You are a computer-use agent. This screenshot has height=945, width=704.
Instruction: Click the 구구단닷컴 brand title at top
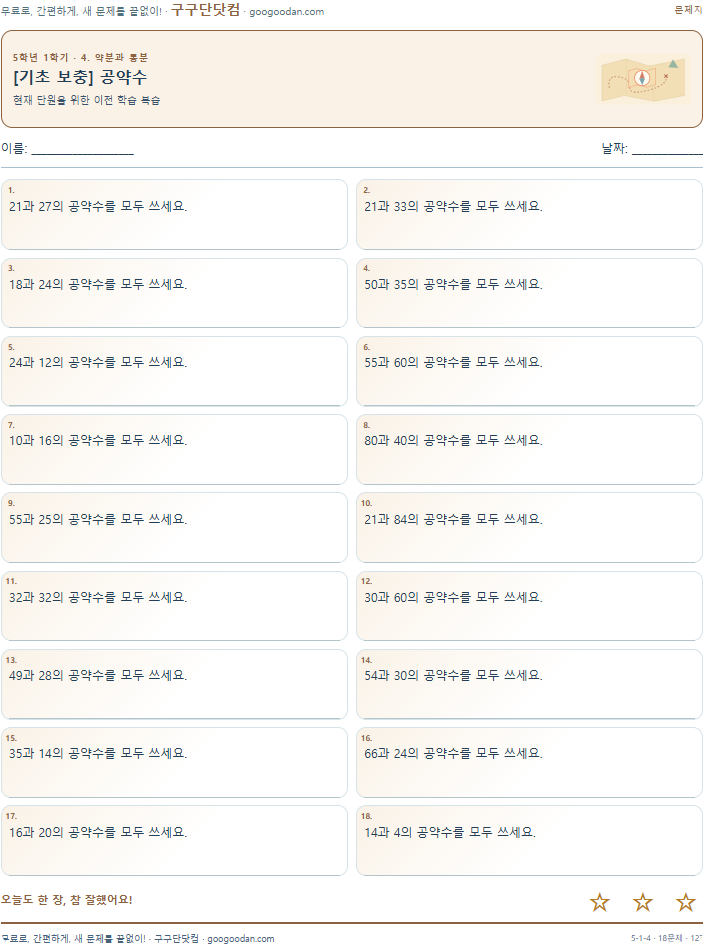click(206, 10)
